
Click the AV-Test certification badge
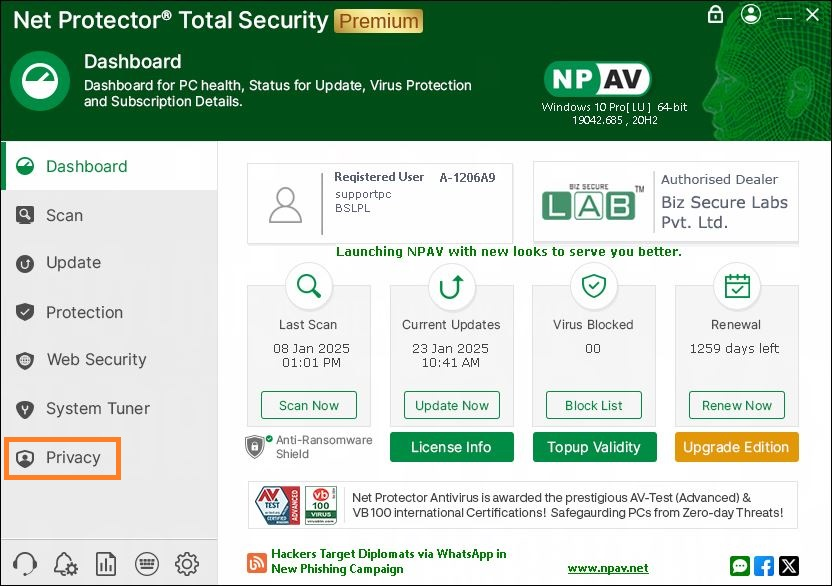tap(275, 505)
